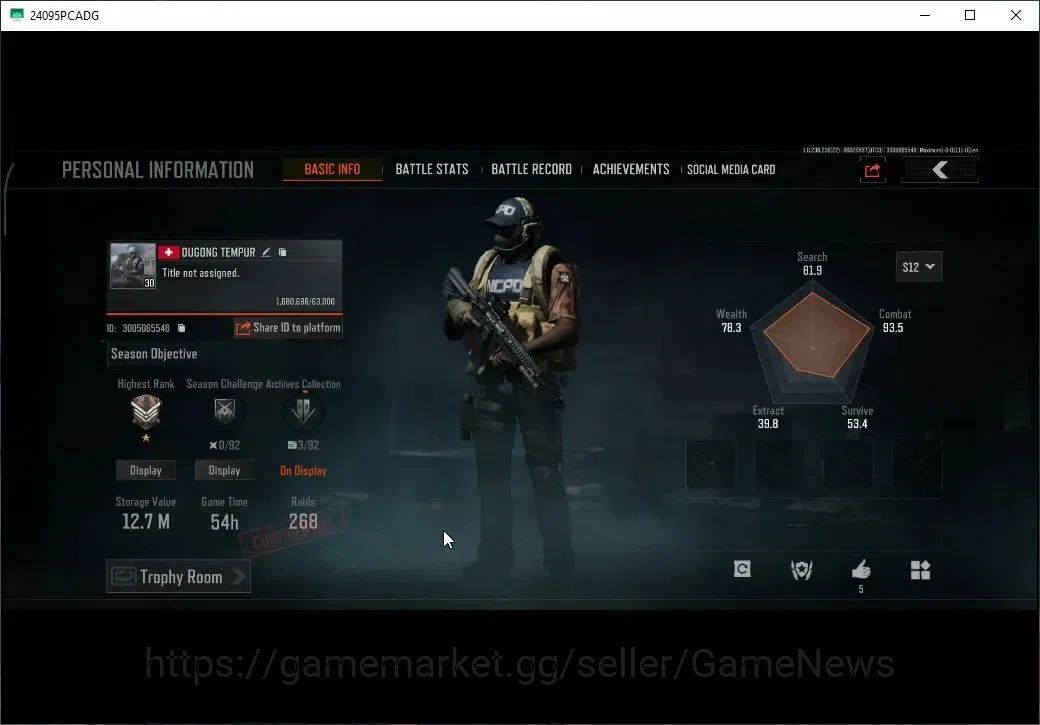
Task: Click the Season Objective header
Action: pos(154,354)
